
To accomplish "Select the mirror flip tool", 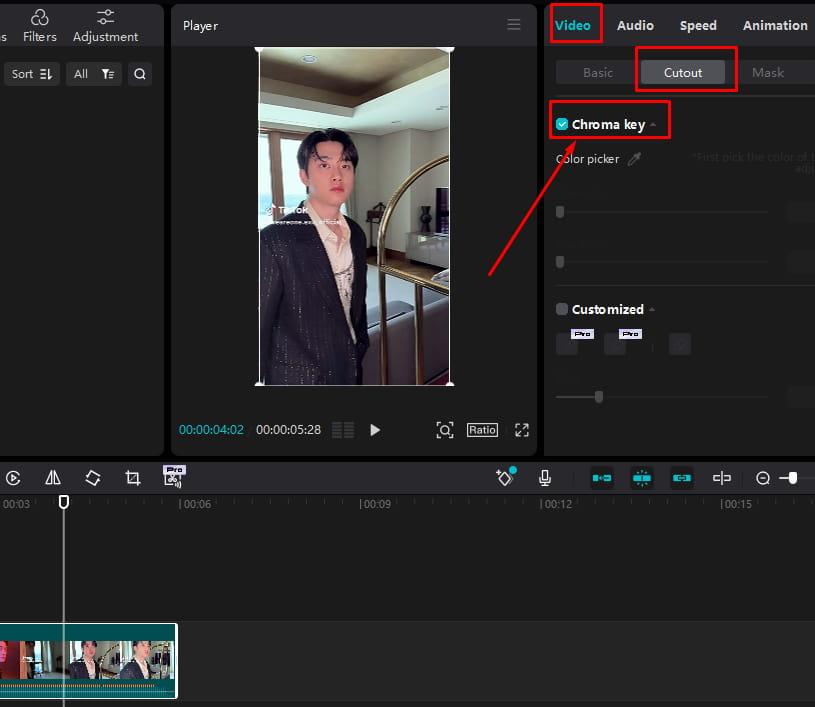I will 53,478.
